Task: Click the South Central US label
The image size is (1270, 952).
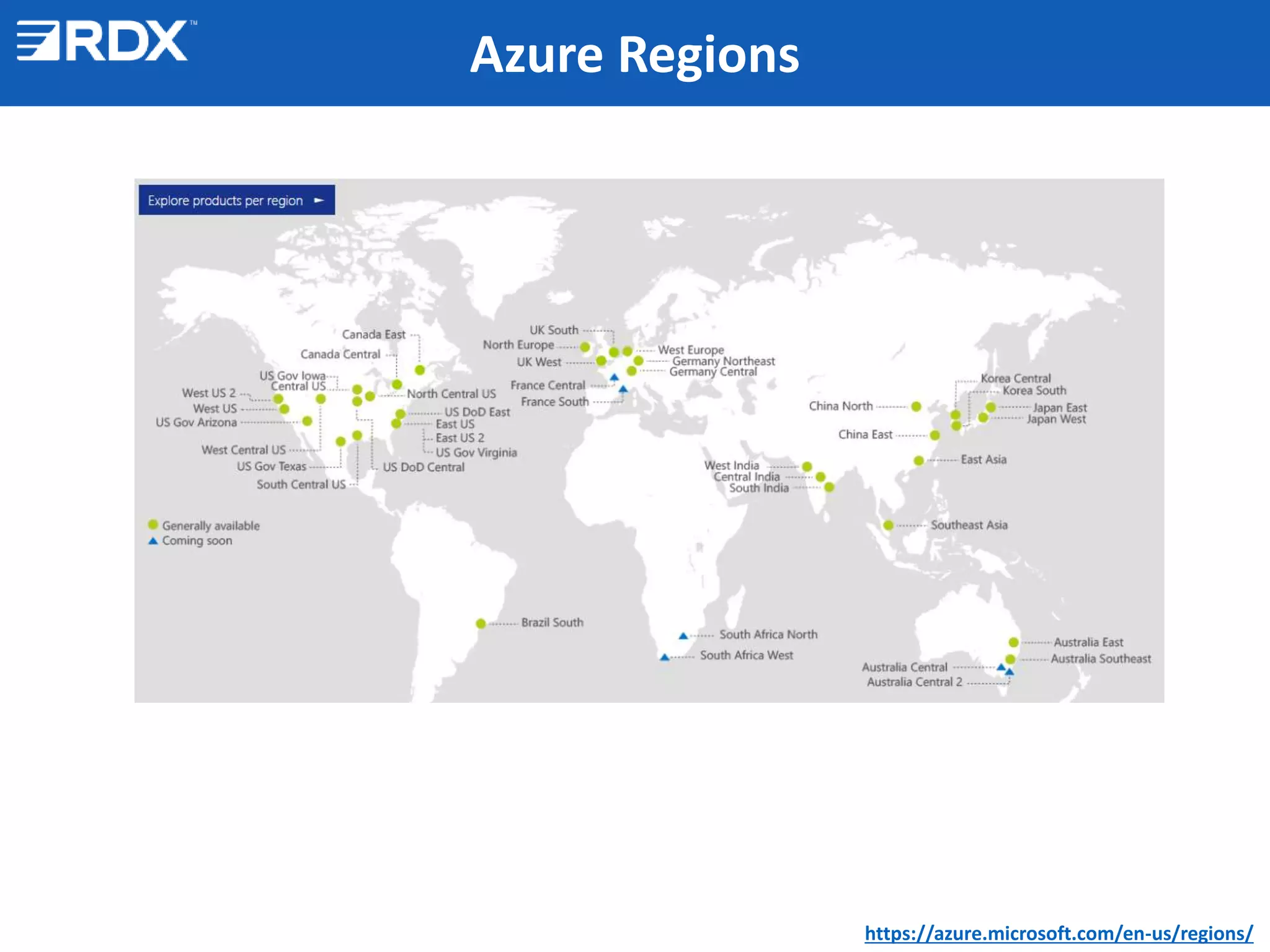Action: [x=301, y=485]
